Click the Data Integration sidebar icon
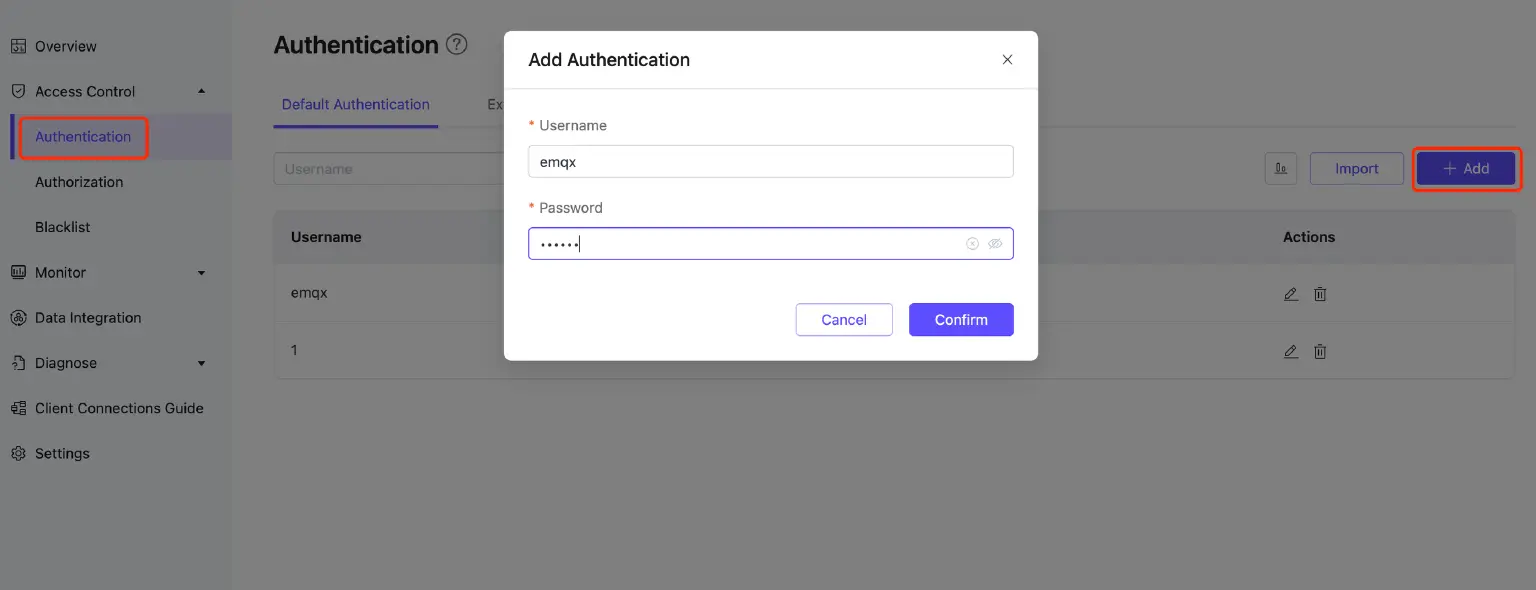 click(18, 317)
